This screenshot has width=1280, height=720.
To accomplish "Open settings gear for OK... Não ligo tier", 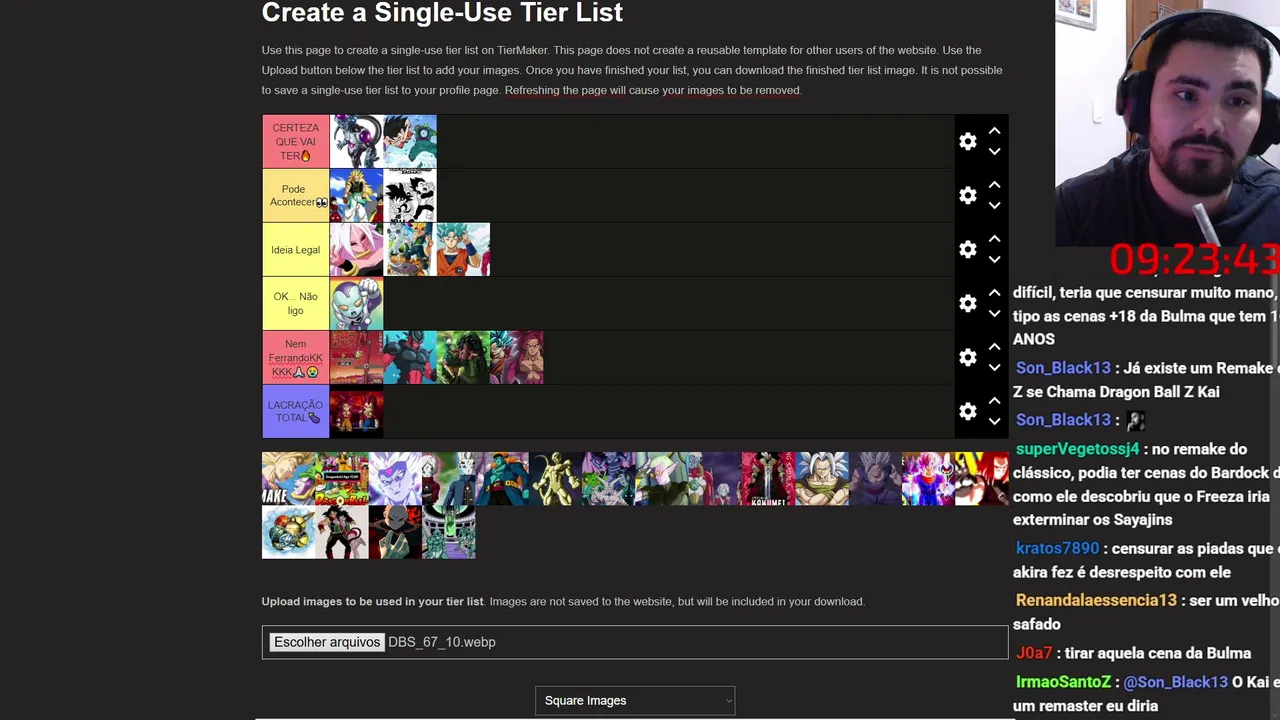I will [x=967, y=304].
